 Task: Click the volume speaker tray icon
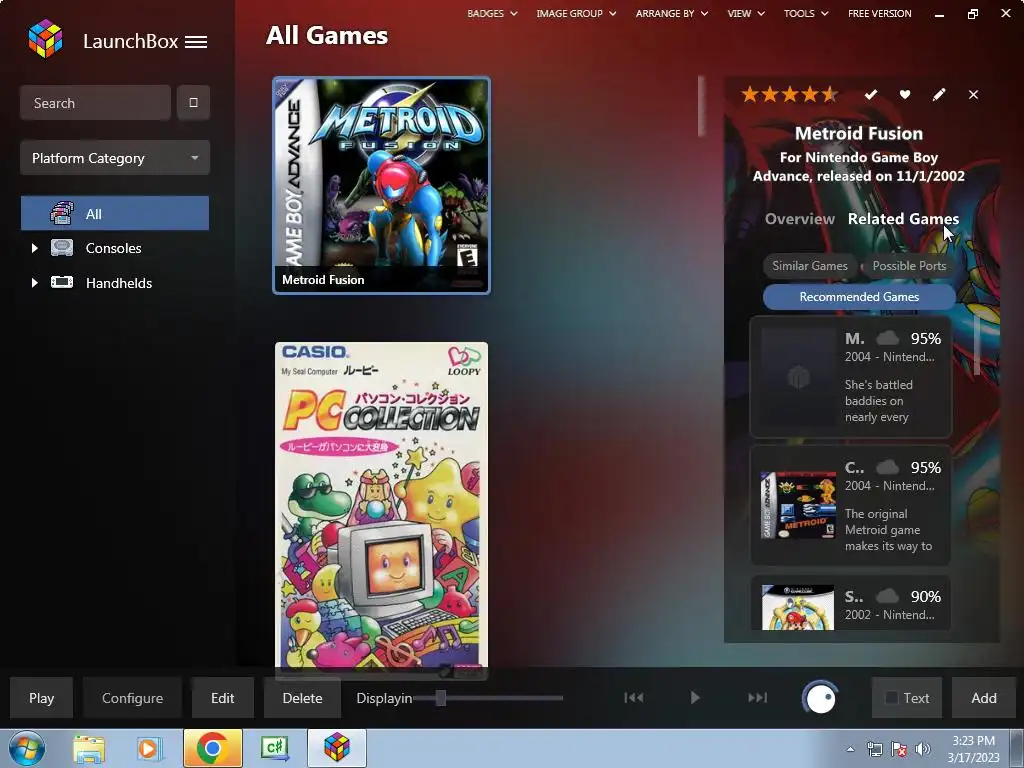click(x=923, y=749)
